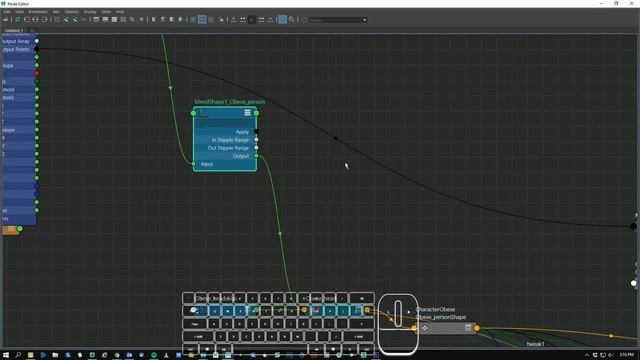Add selected nodes to graph
Viewport: 640px width, 360px height.
[x=66, y=20]
